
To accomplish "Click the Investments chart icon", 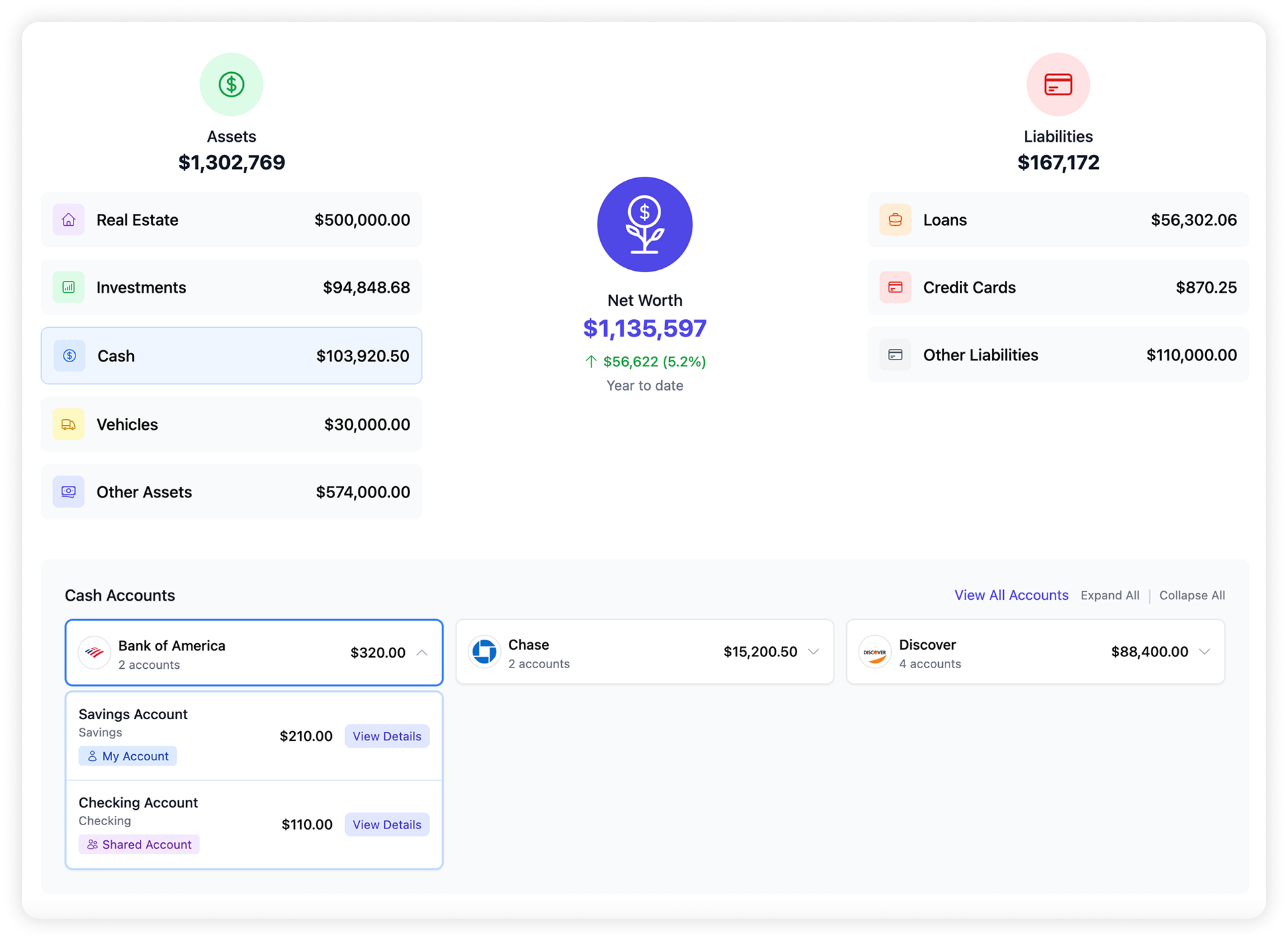I will [69, 287].
